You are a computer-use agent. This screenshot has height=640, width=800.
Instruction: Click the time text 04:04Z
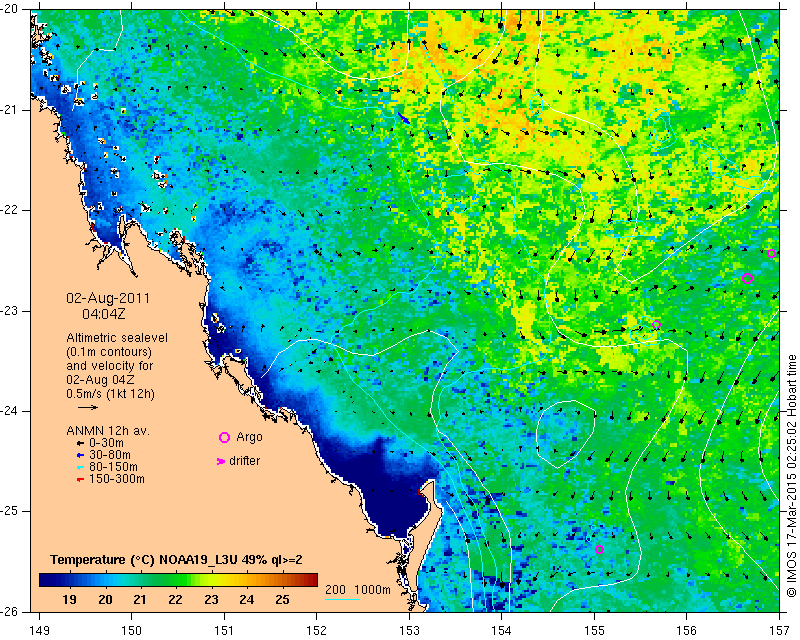104,314
